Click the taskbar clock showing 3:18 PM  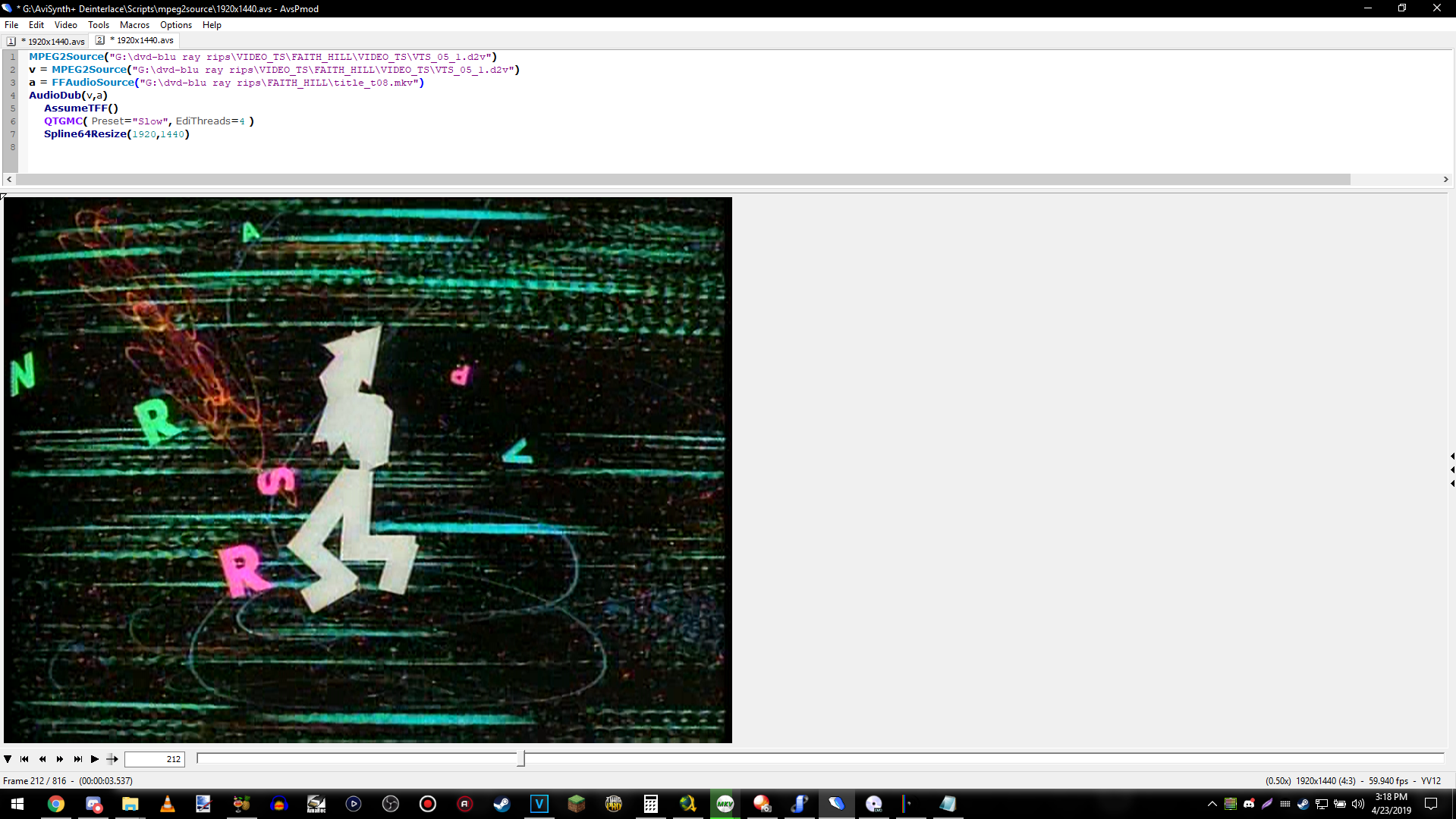(1392, 804)
